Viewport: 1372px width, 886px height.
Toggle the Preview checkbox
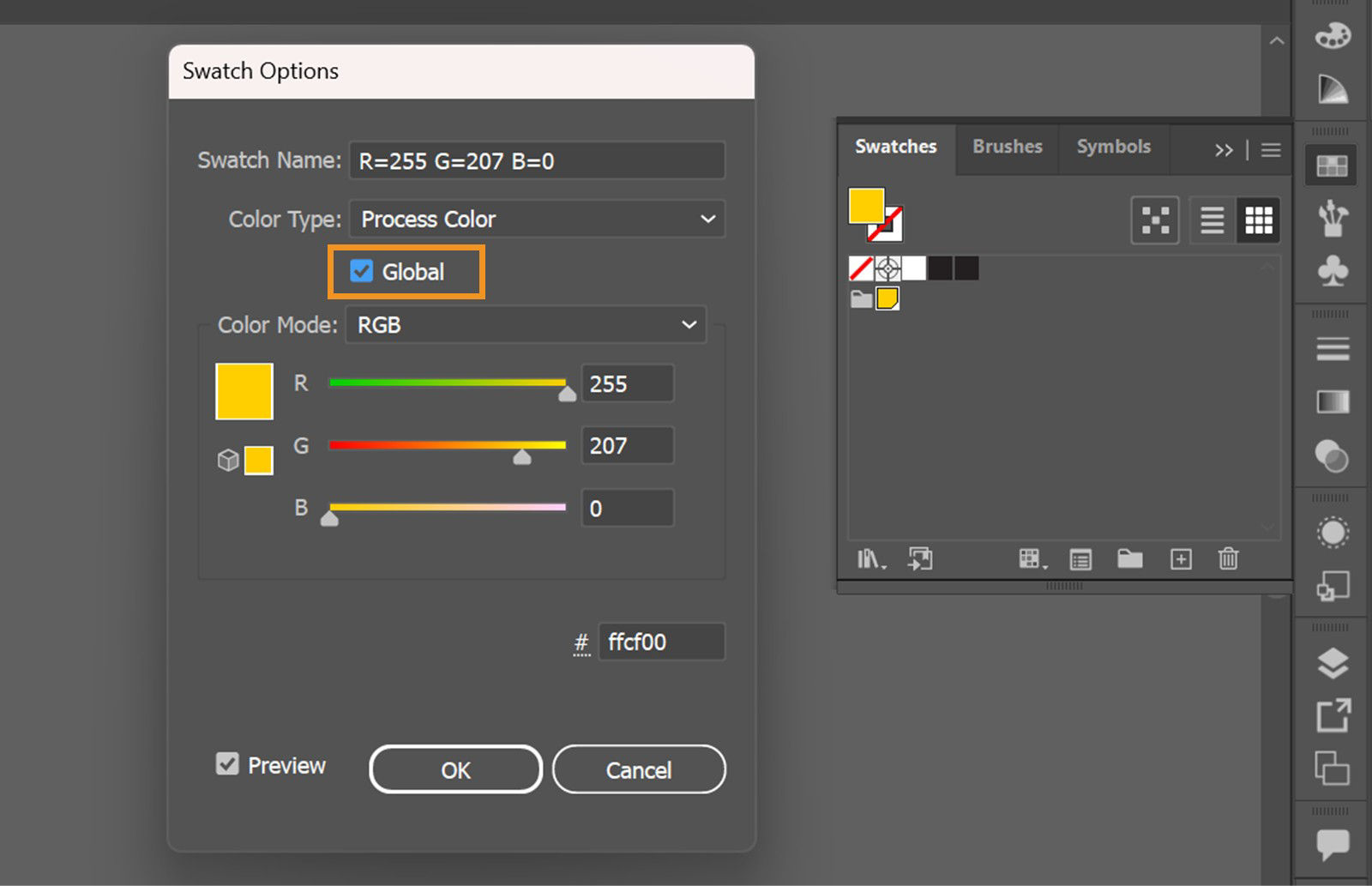(x=227, y=764)
